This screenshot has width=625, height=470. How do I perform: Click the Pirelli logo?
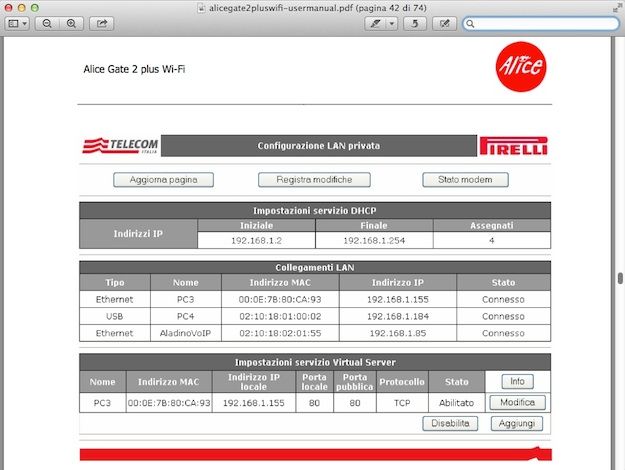[513, 146]
